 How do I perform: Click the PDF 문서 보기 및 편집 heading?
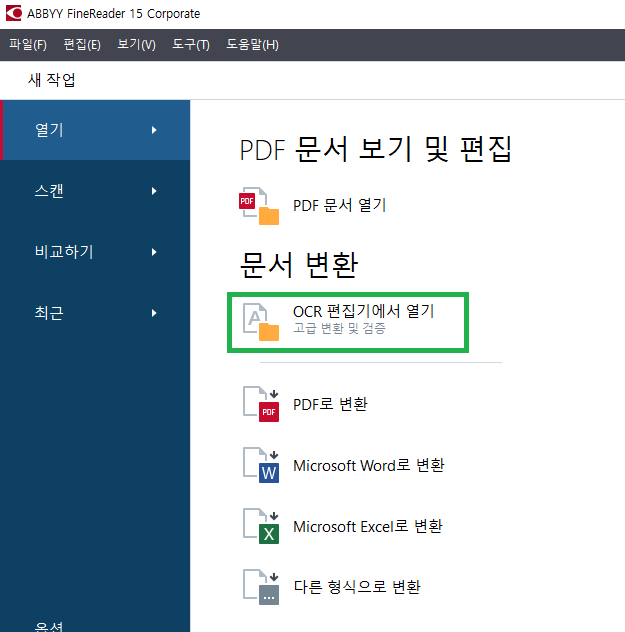click(x=376, y=150)
